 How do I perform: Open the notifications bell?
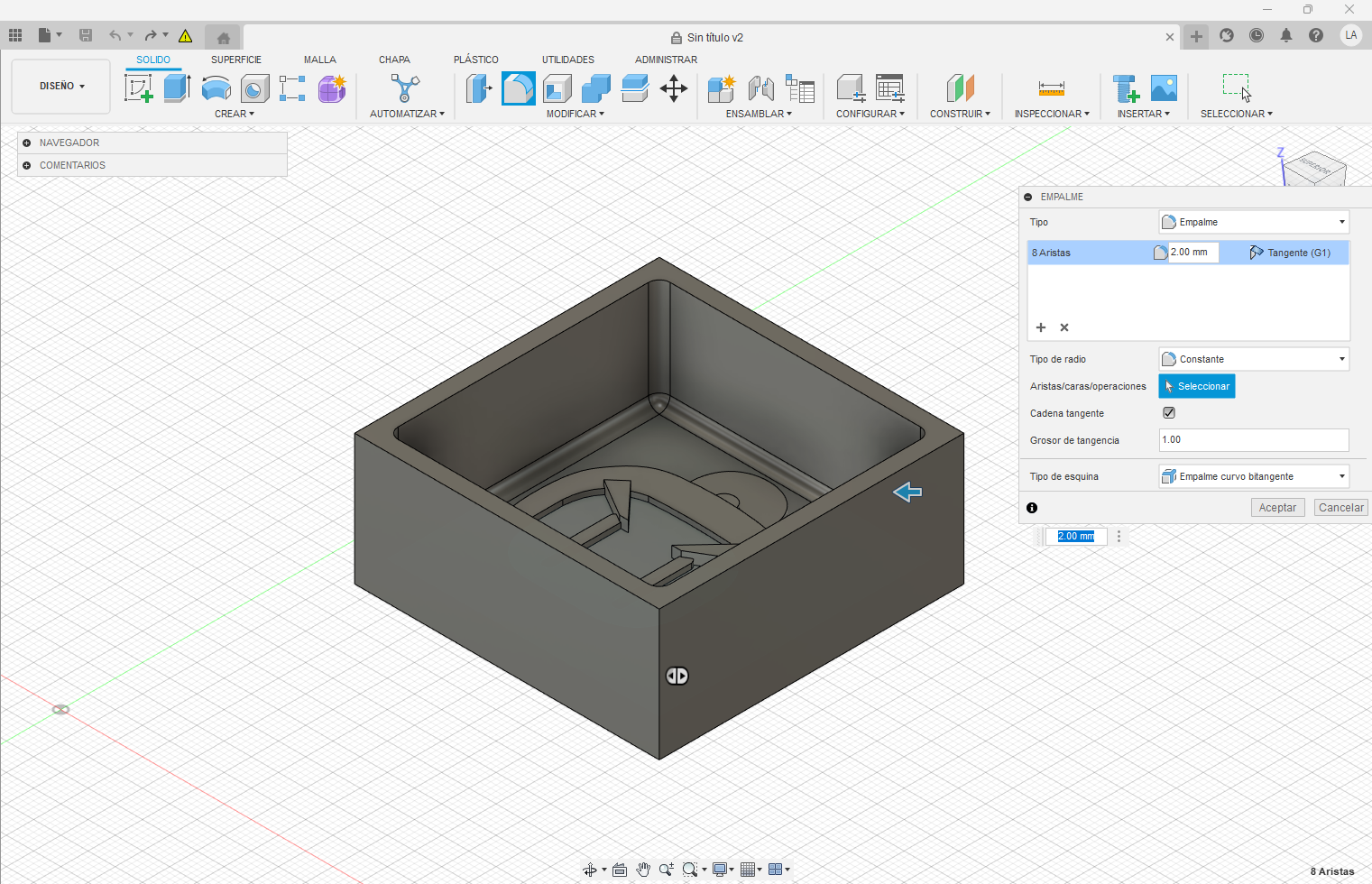(x=1286, y=35)
